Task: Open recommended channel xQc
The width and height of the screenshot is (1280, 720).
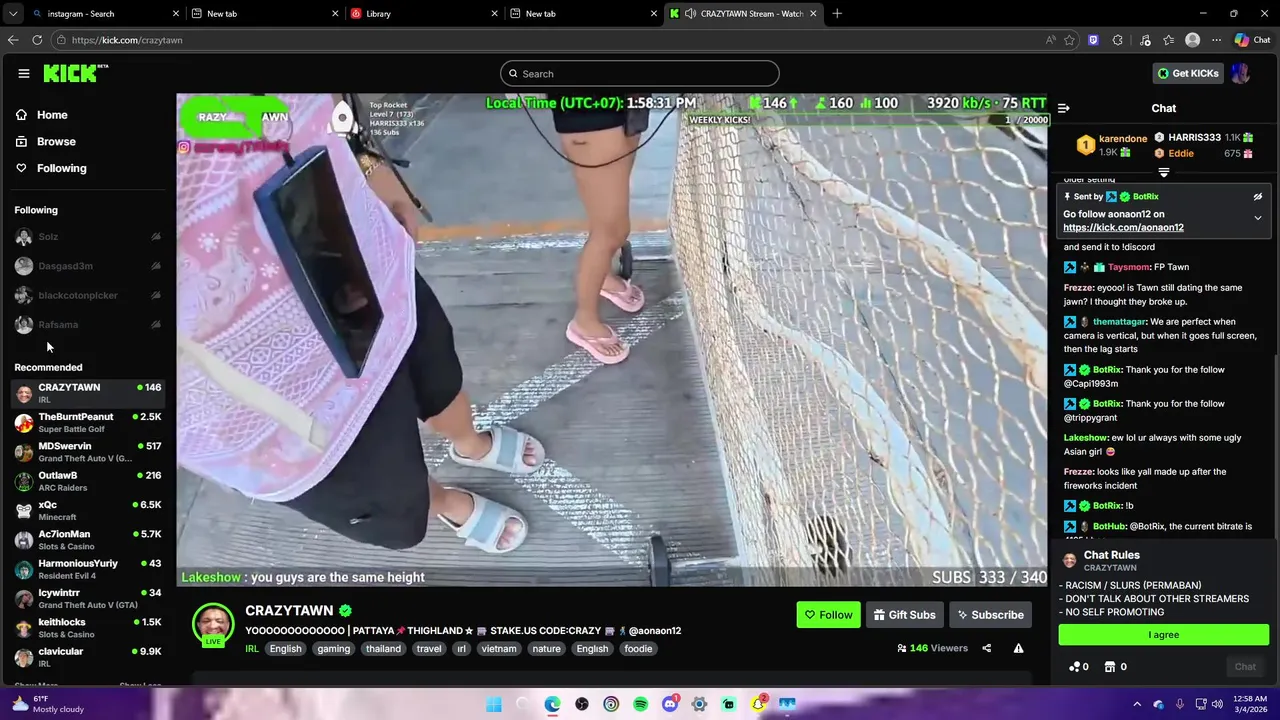Action: click(88, 511)
